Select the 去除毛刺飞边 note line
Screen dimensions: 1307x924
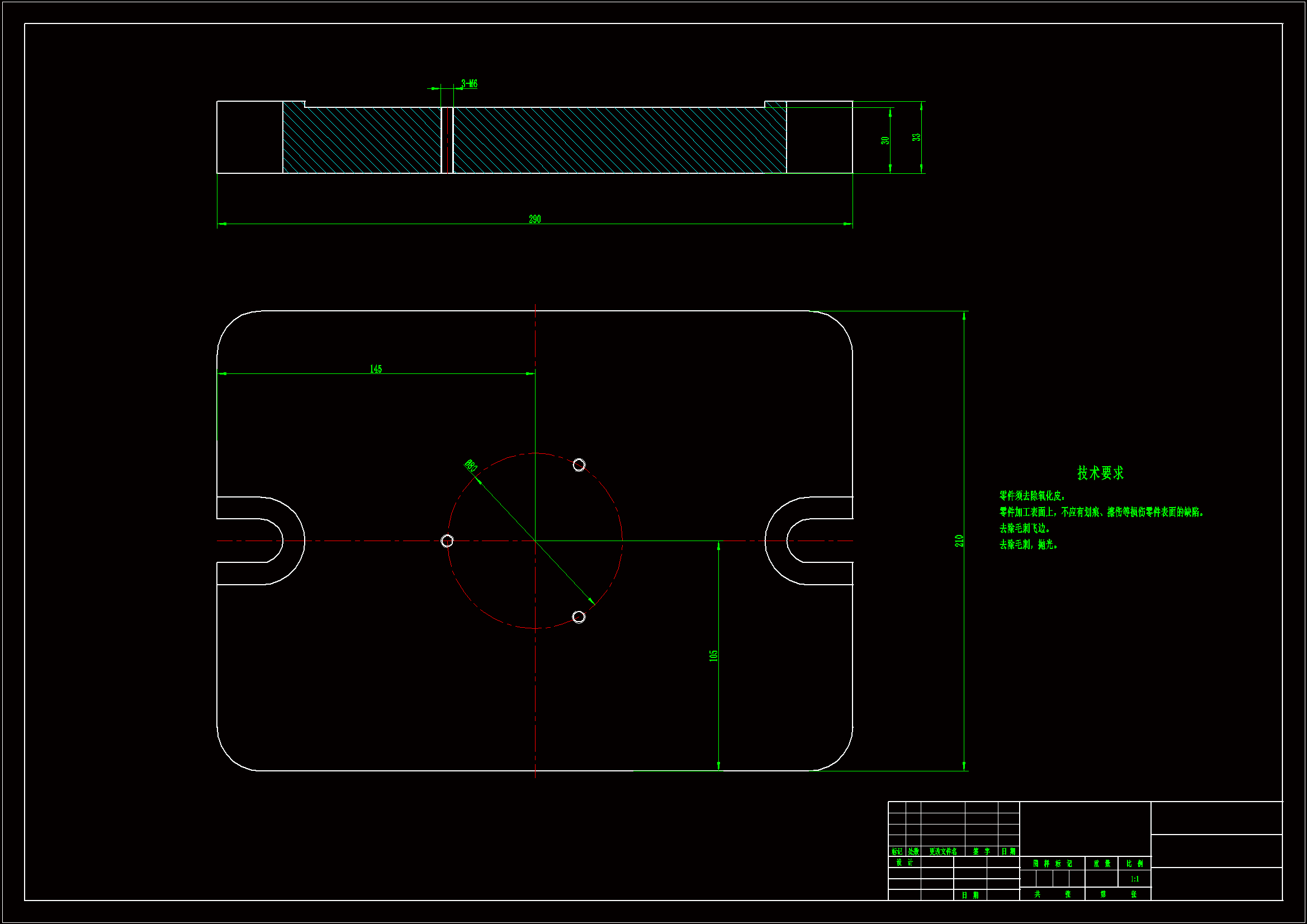pyautogui.click(x=1025, y=528)
